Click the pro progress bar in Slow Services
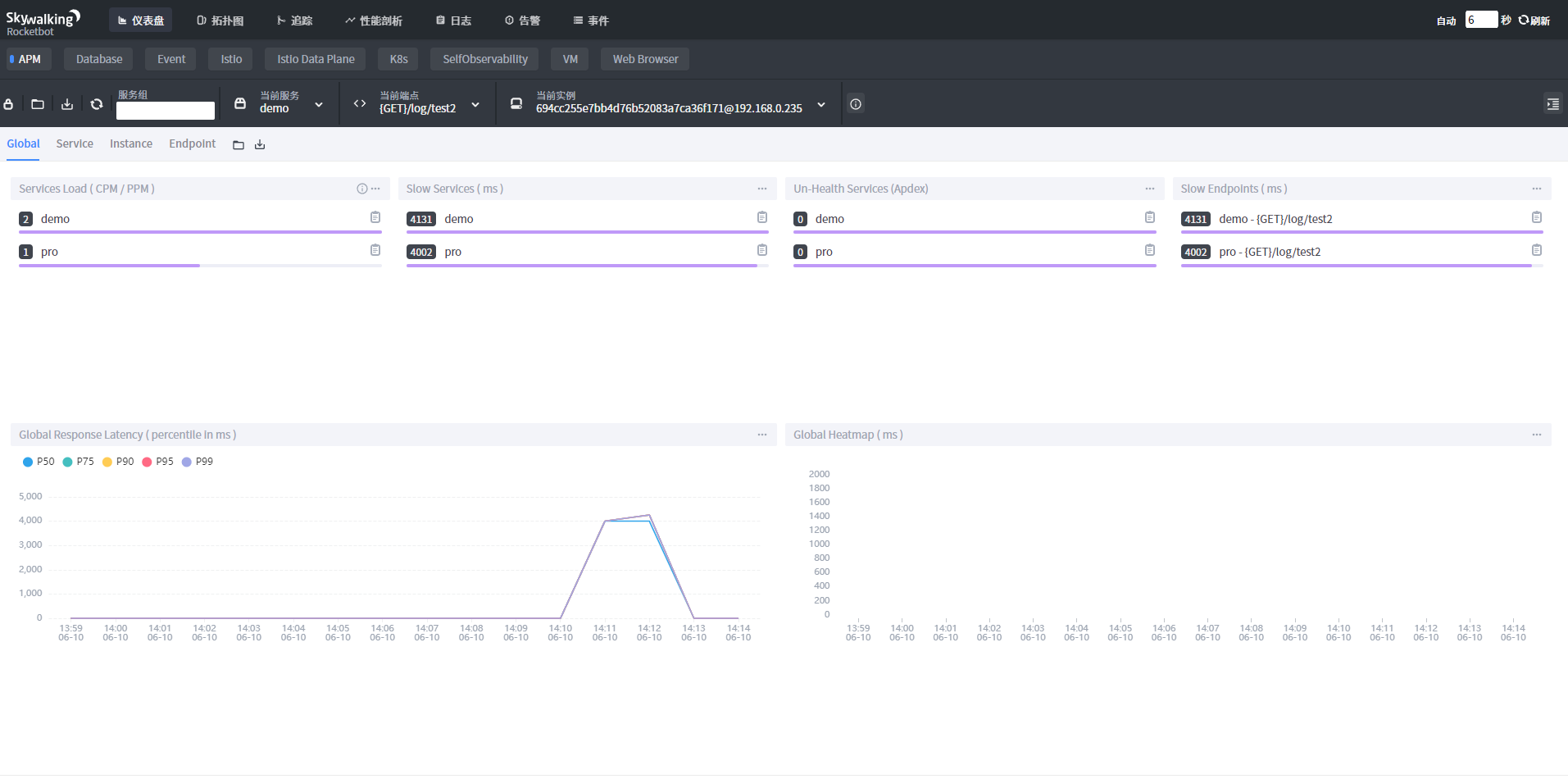 588,265
